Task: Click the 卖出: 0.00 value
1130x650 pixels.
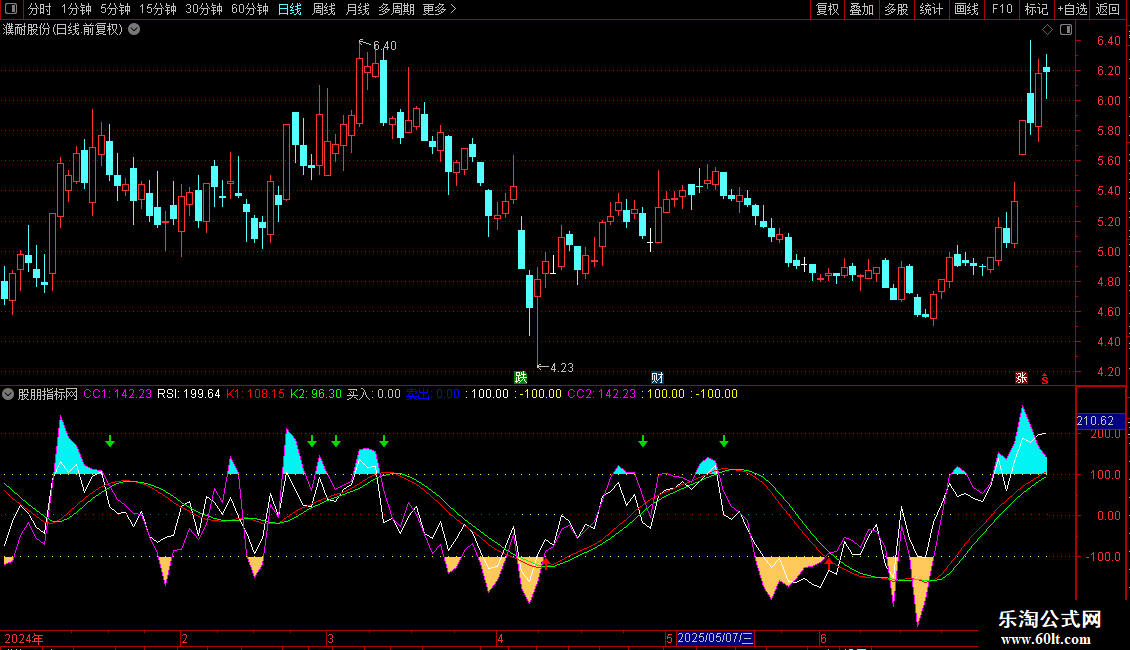Action: 432,394
